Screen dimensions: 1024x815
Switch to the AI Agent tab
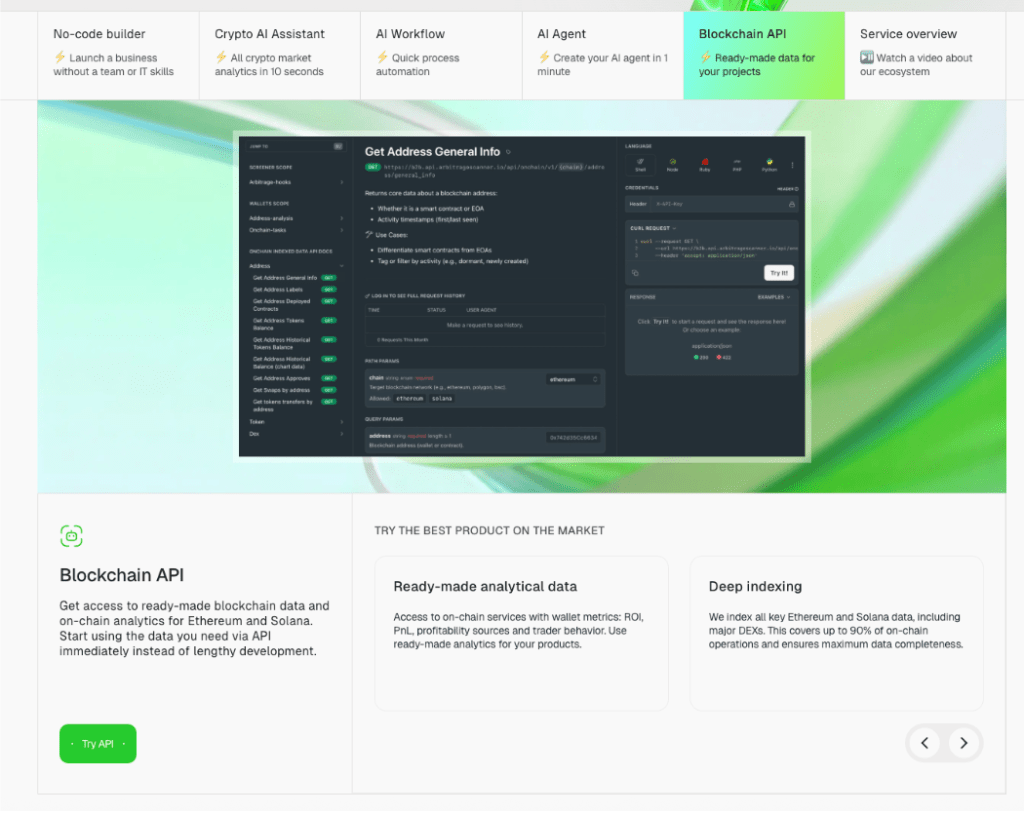(602, 55)
